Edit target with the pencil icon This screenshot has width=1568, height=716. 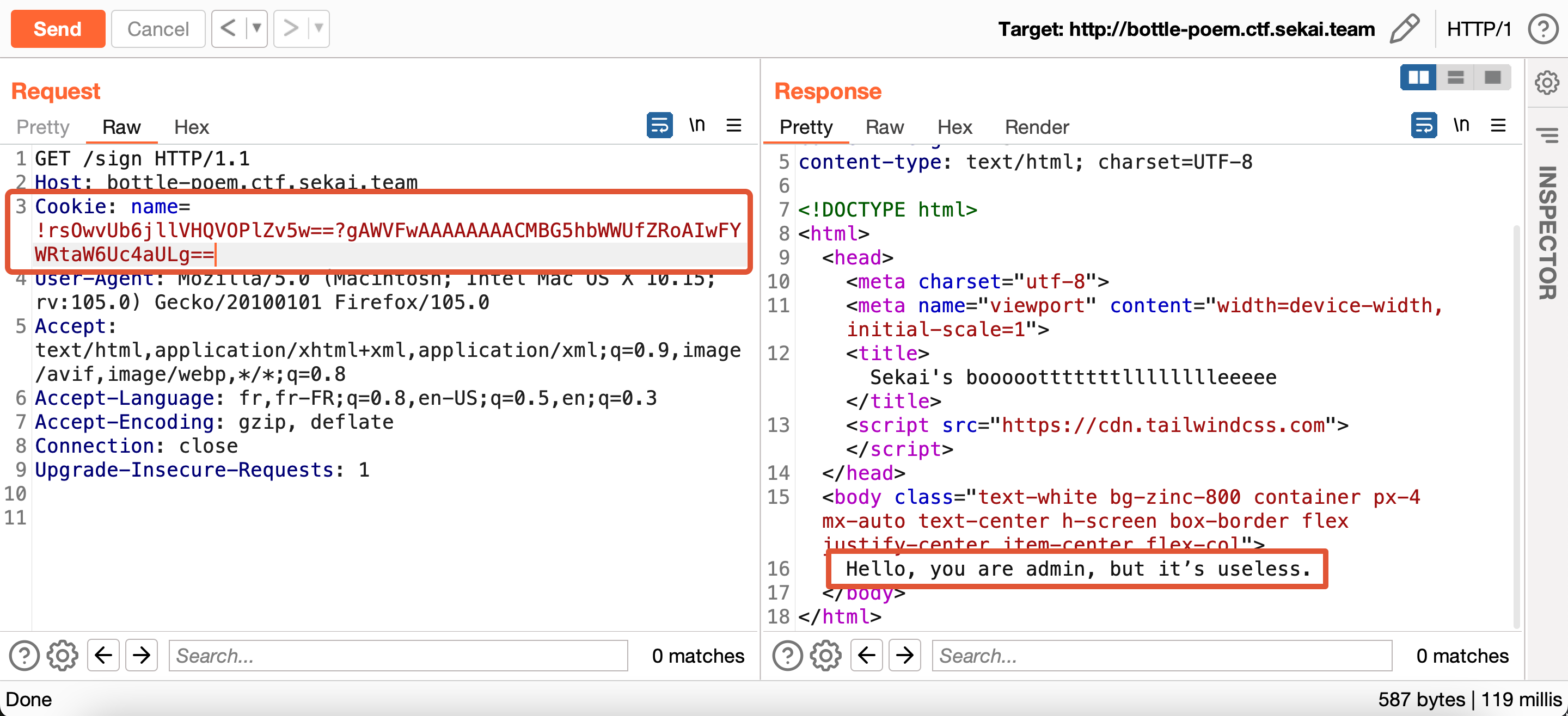[x=1404, y=29]
